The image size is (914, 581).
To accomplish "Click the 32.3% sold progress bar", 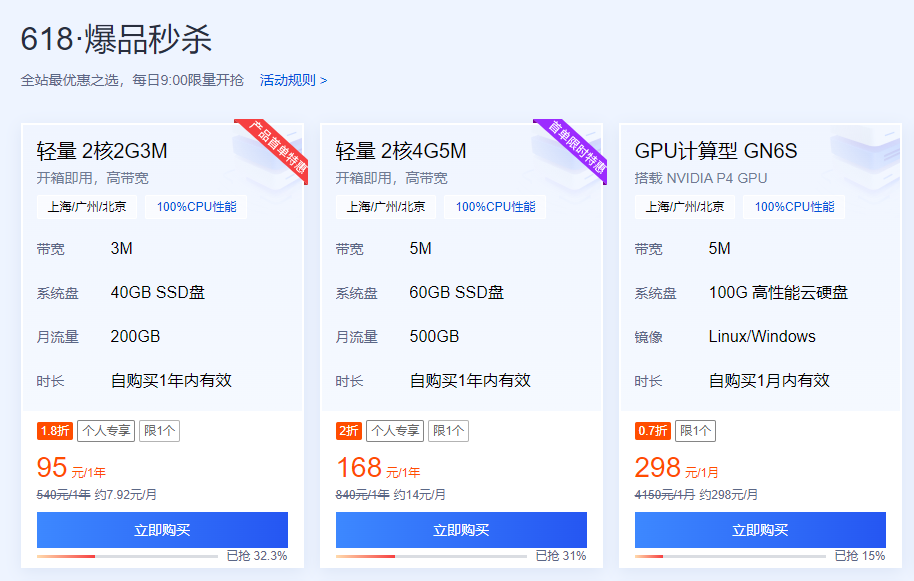I will [x=127, y=556].
